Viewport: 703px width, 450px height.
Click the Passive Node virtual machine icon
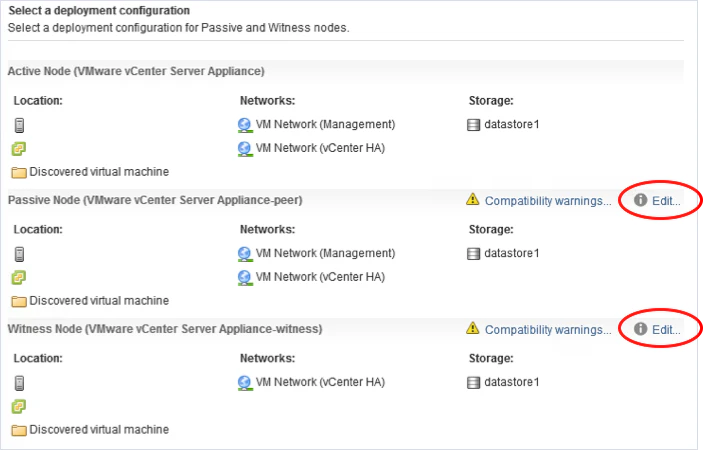(18, 278)
